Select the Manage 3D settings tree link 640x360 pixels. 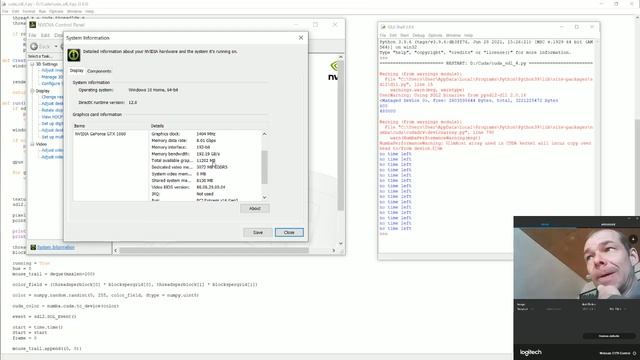(x=52, y=77)
